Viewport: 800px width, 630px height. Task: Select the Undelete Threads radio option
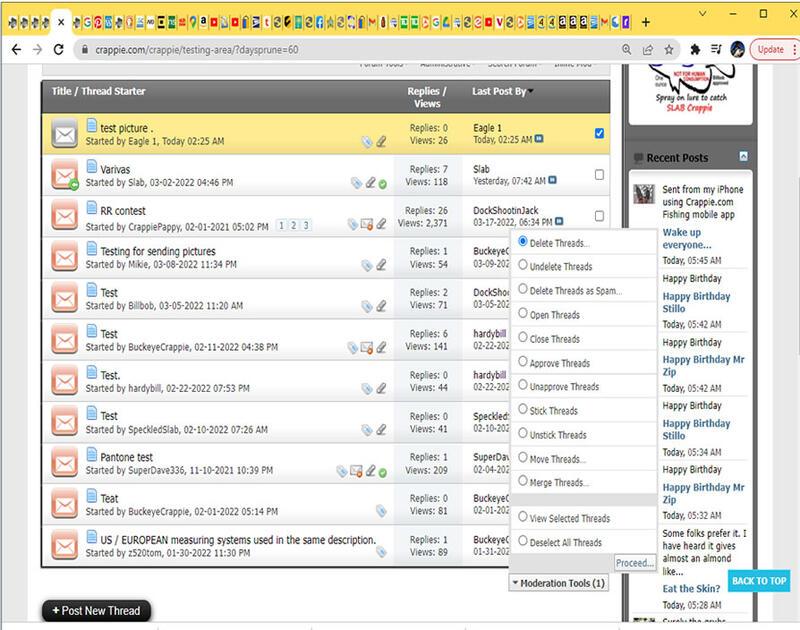(523, 265)
